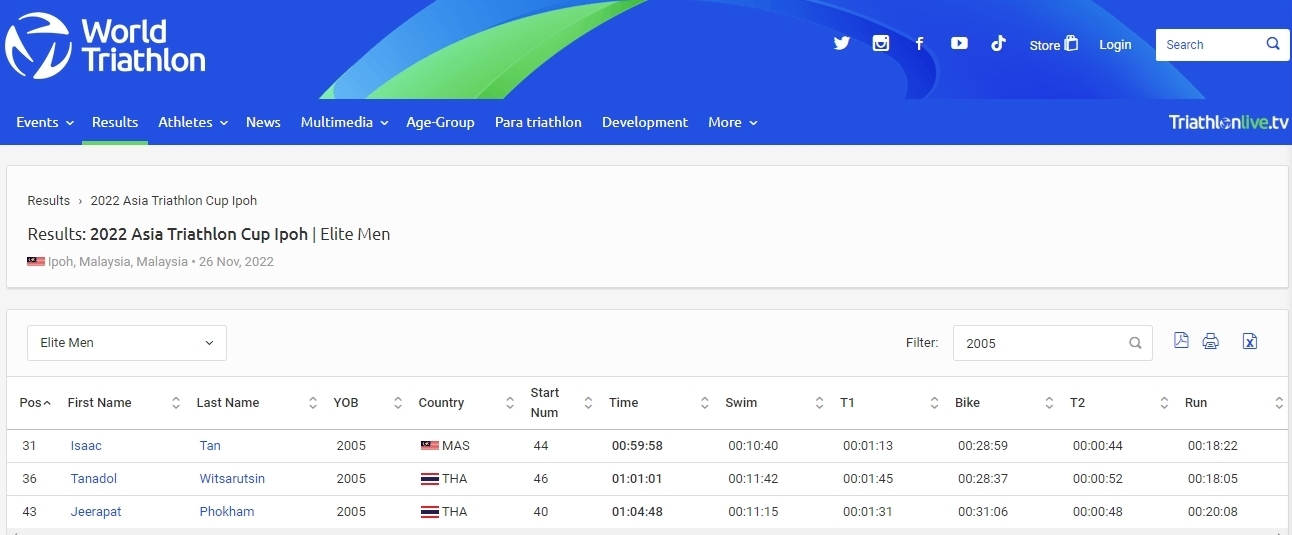This screenshot has height=535, width=1292.
Task: Click the swim time 00:10:40
Action: [753, 446]
